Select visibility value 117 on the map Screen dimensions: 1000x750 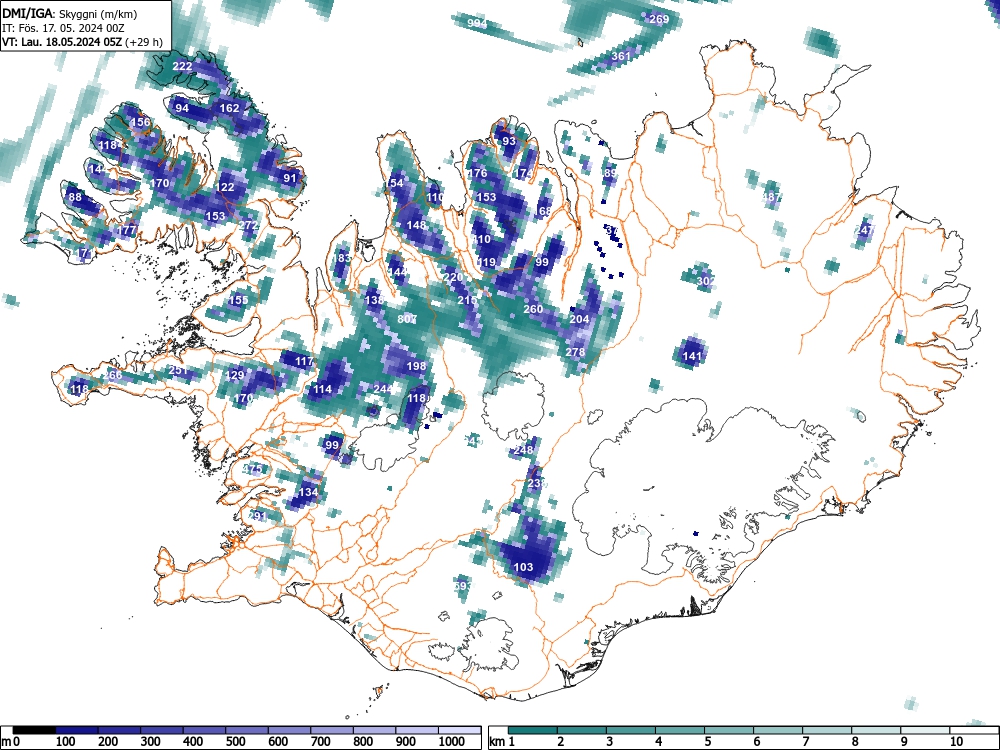click(x=304, y=361)
